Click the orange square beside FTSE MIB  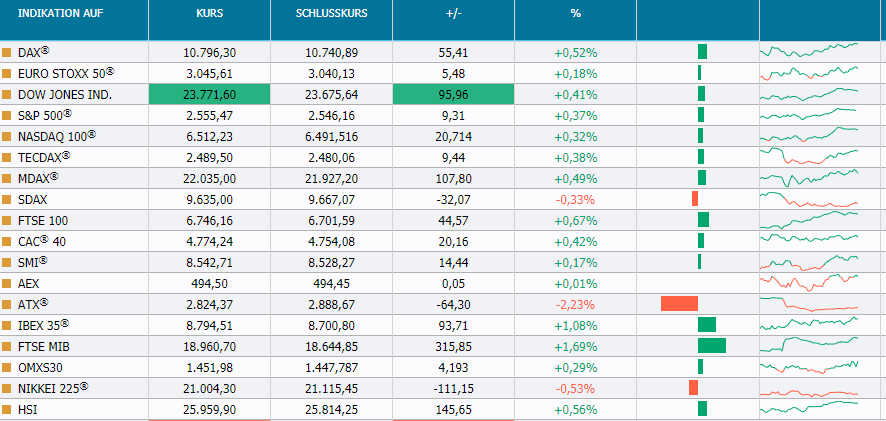(x=7, y=346)
